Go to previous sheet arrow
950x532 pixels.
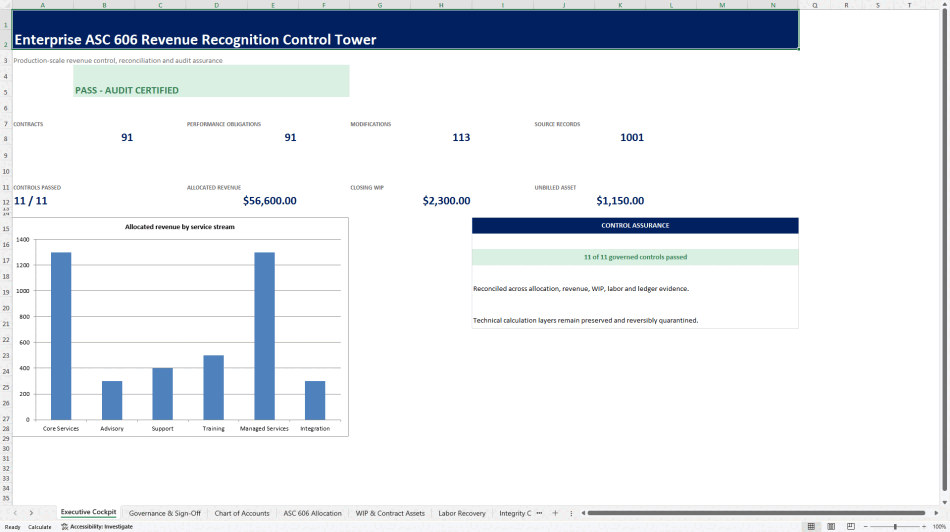point(15,513)
